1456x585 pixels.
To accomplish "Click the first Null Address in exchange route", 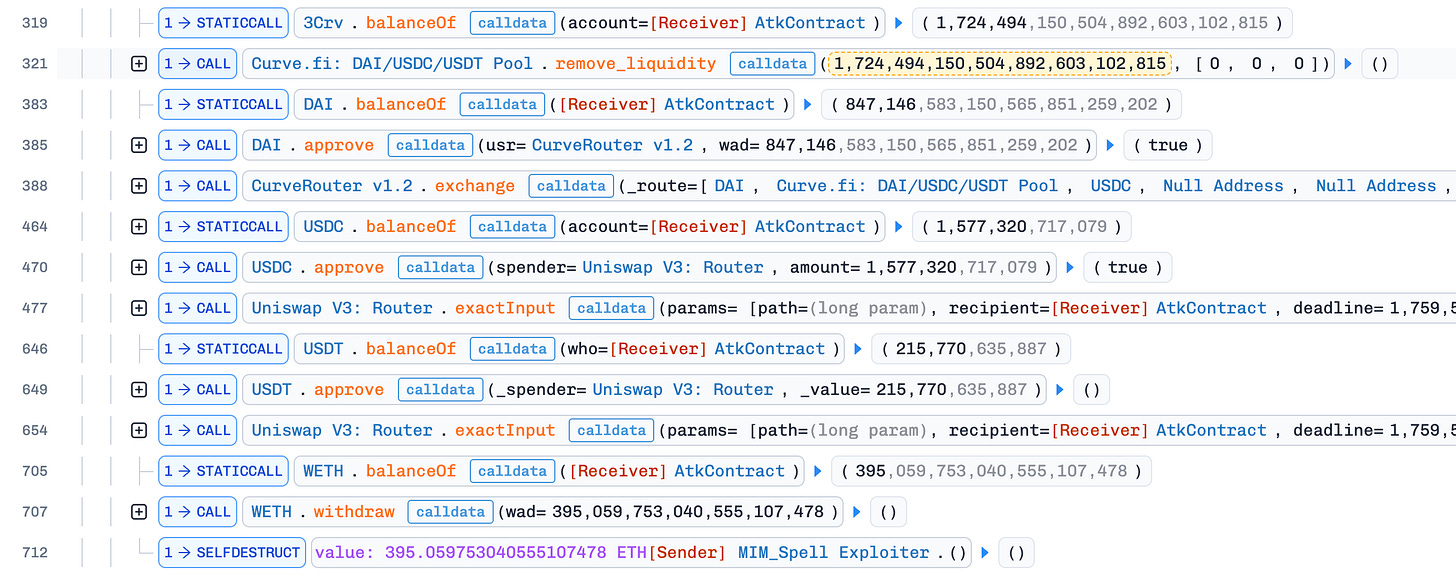I will (1223, 186).
